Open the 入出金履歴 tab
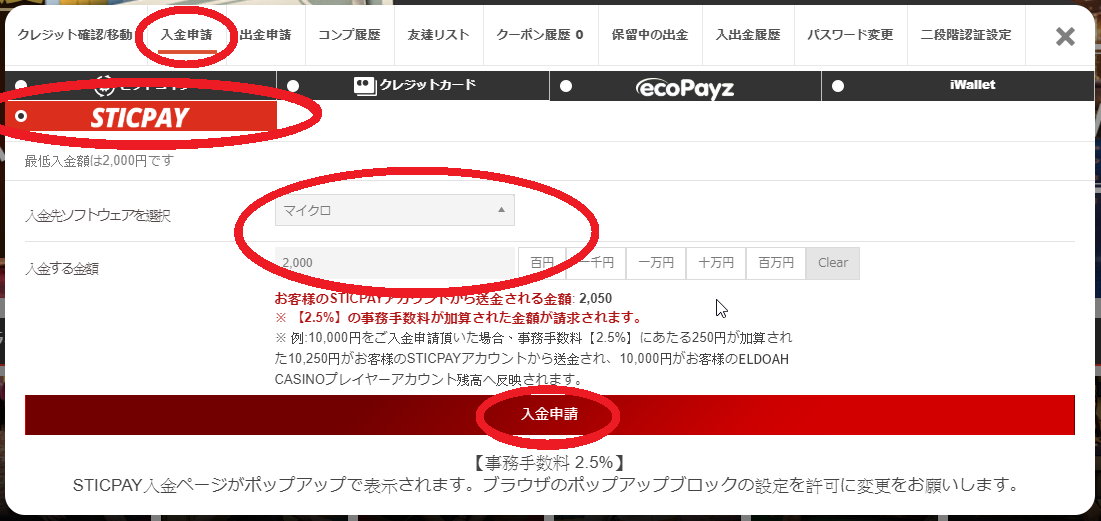This screenshot has width=1101, height=521. pos(748,34)
